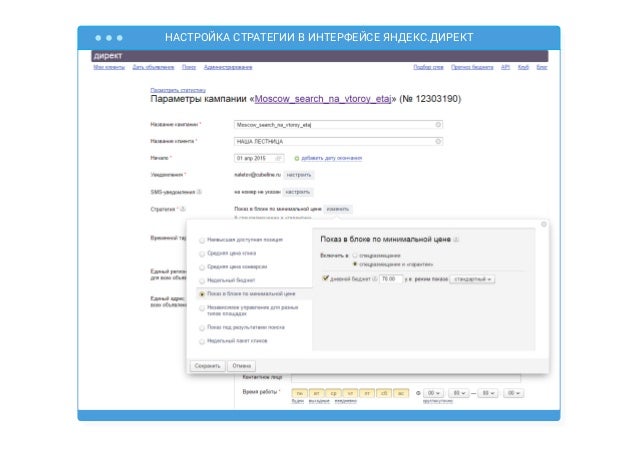Open 'Прогноз бюджета' top-right link
Image resolution: width=638 pixels, height=450 pixels.
(x=472, y=68)
